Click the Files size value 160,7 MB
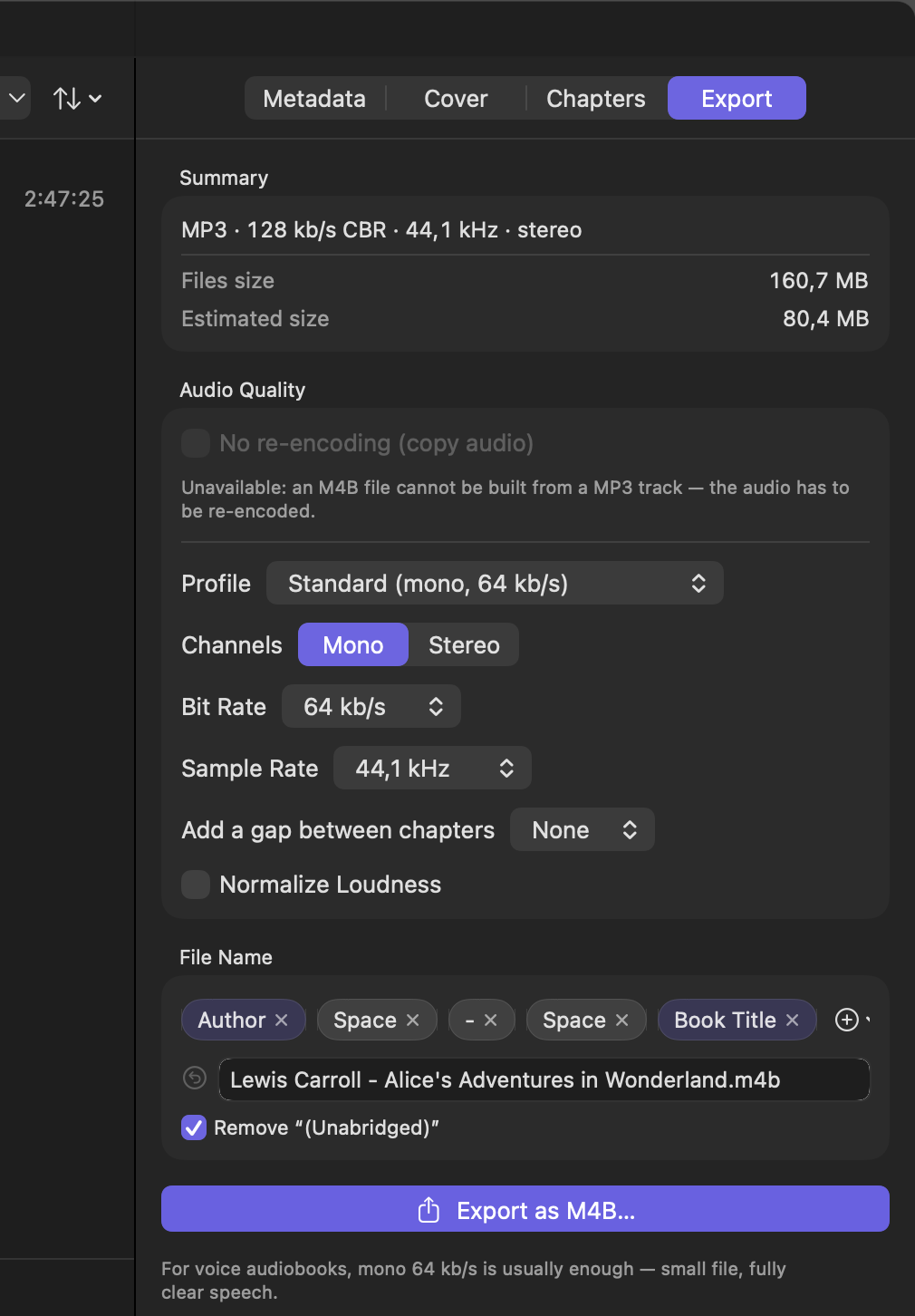This screenshot has width=915, height=1316. pyautogui.click(x=819, y=281)
